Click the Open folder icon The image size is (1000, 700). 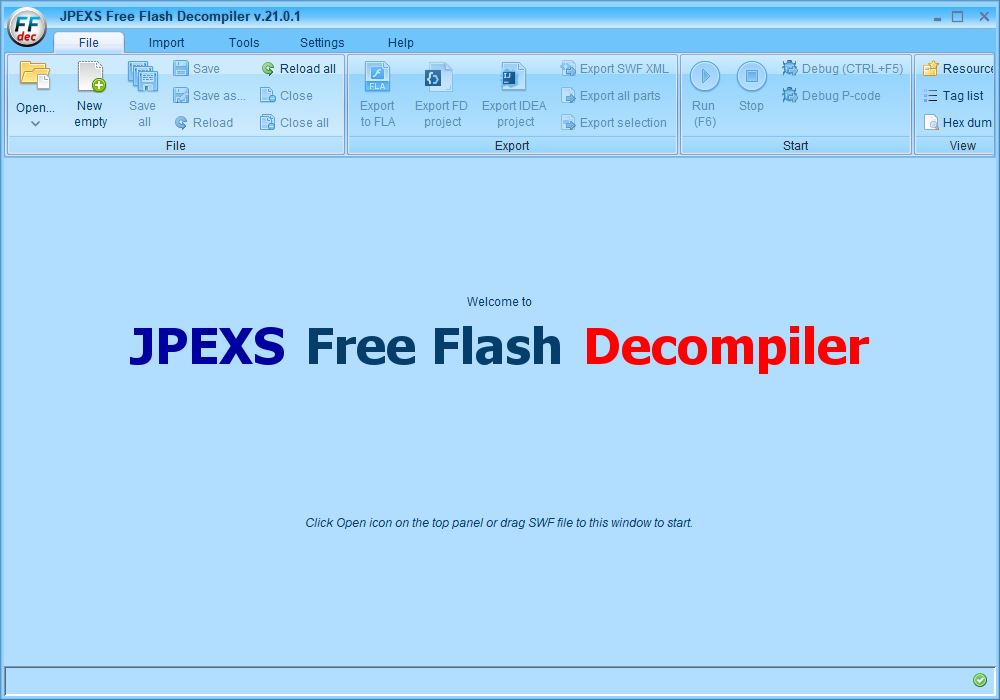[34, 75]
